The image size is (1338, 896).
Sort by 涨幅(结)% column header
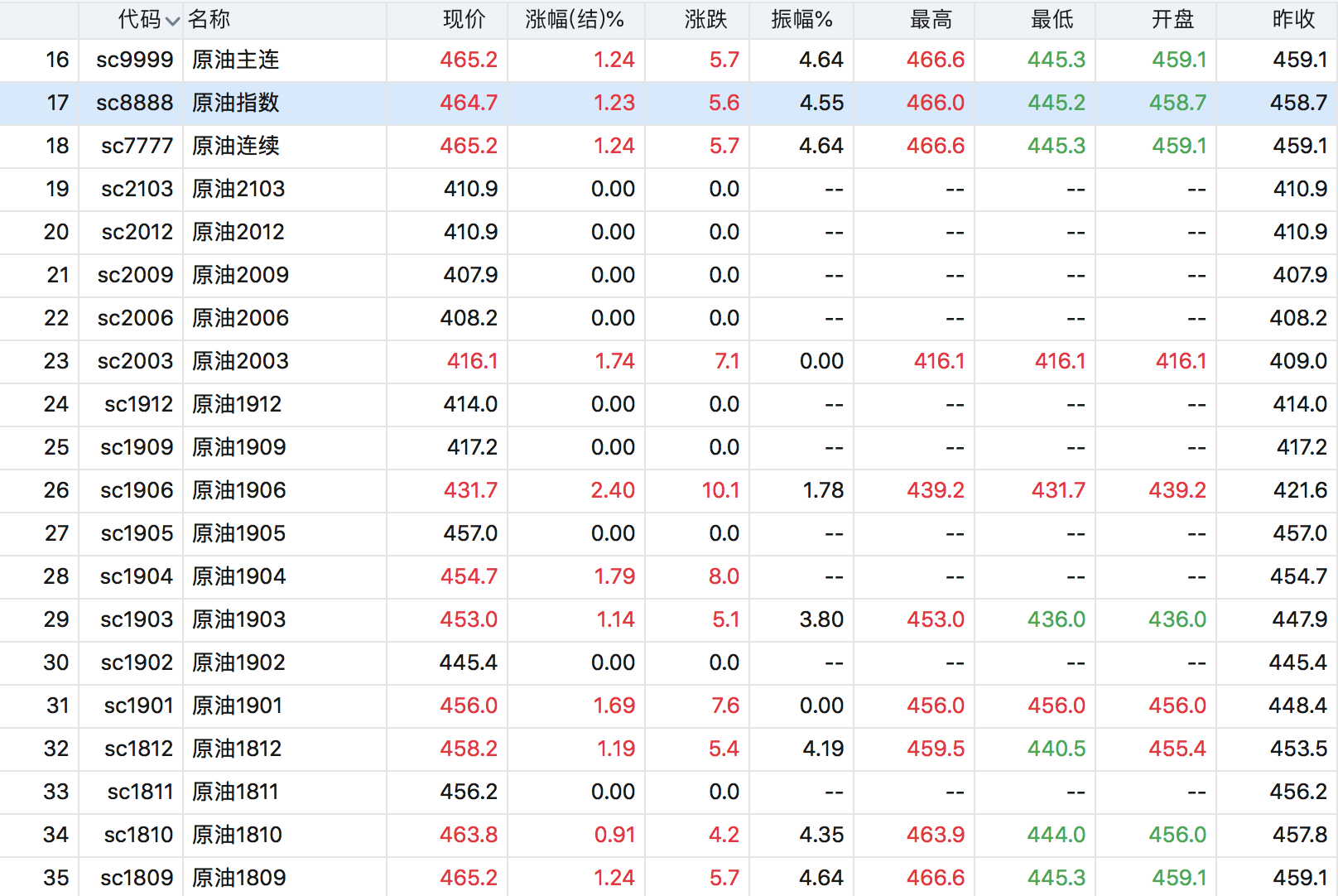pos(575,19)
